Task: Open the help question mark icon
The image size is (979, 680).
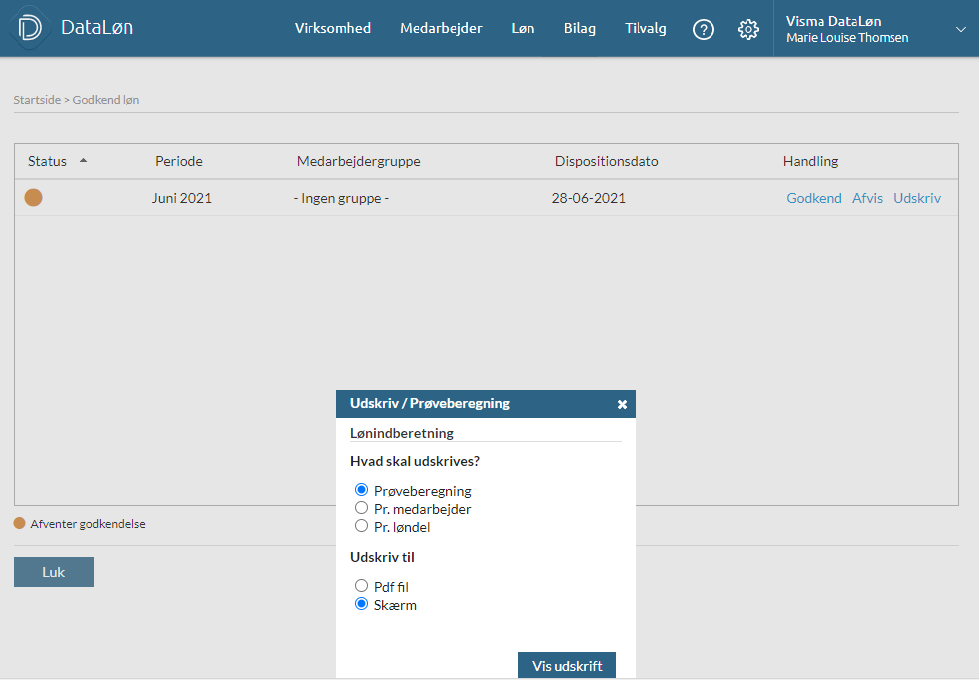Action: [703, 29]
